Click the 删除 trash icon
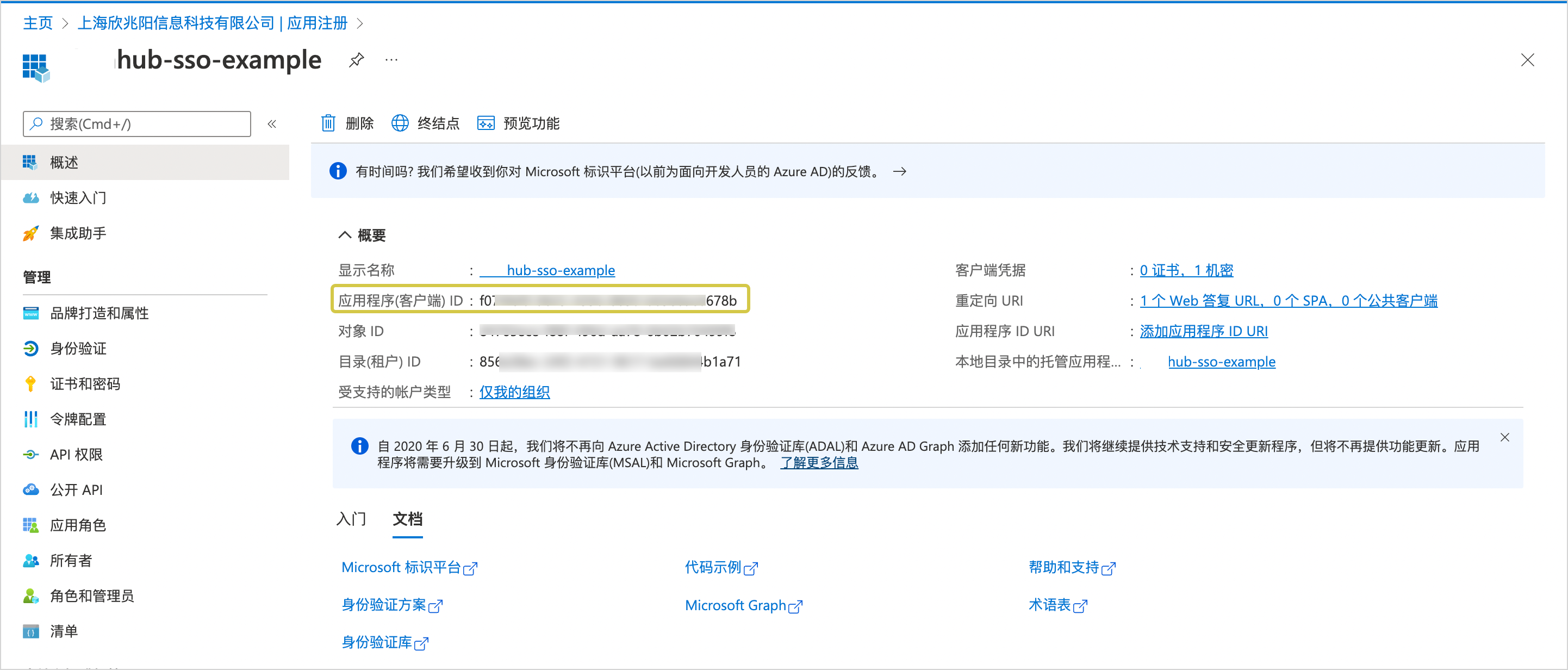 click(328, 123)
